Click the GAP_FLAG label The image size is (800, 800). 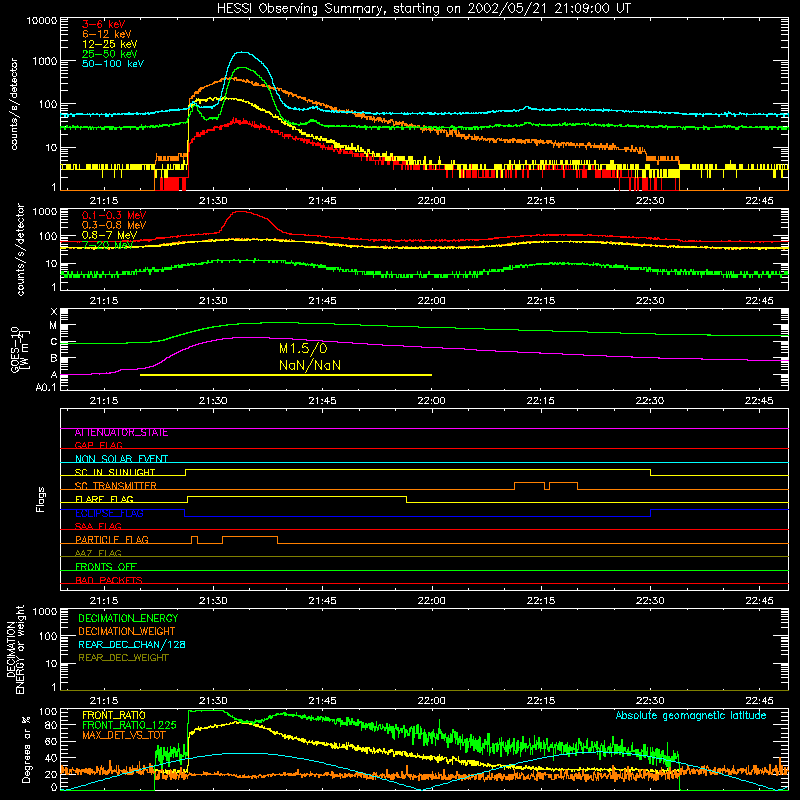click(98, 445)
